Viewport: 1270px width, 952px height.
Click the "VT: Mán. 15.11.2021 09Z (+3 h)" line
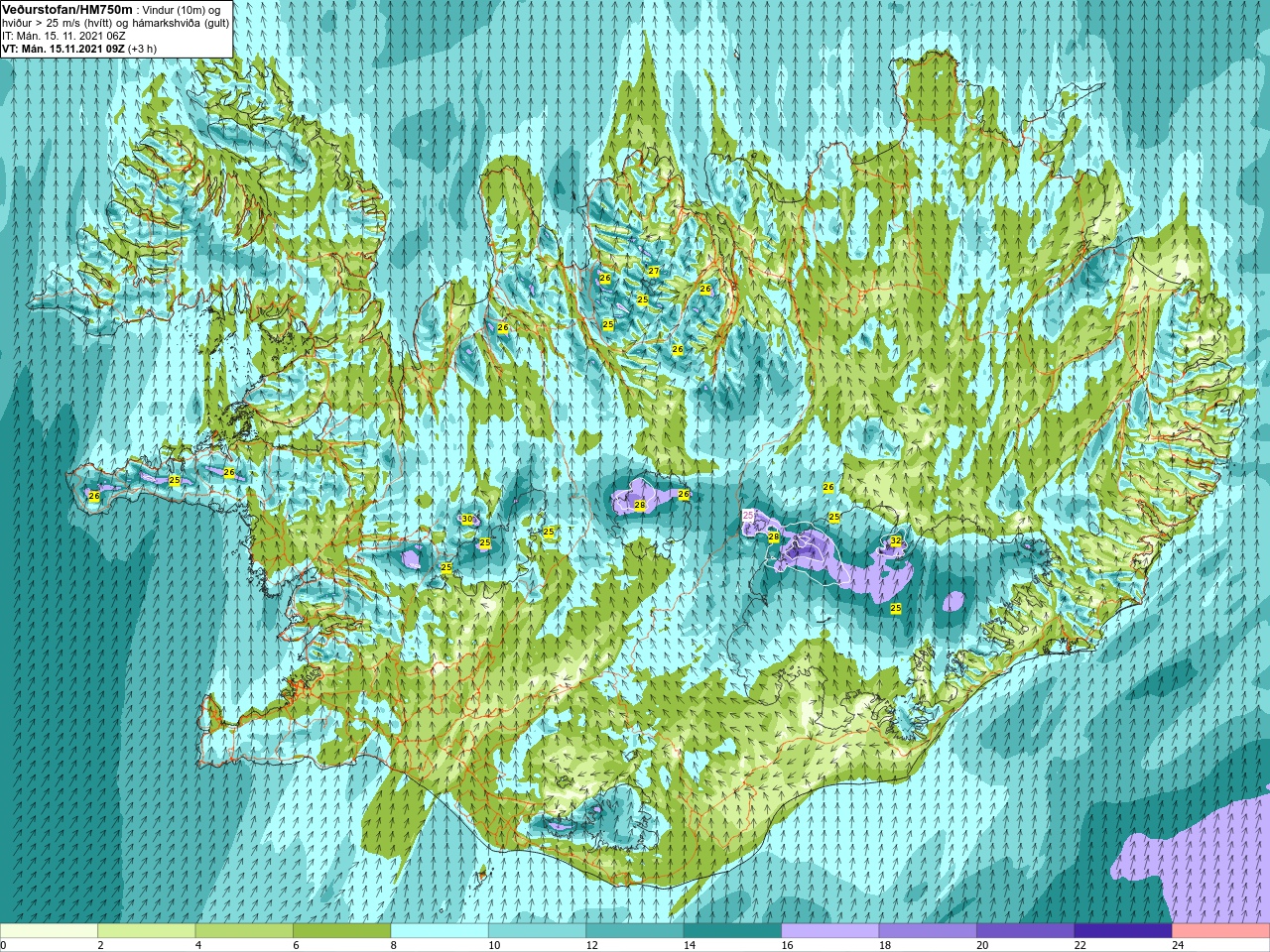pos(78,48)
